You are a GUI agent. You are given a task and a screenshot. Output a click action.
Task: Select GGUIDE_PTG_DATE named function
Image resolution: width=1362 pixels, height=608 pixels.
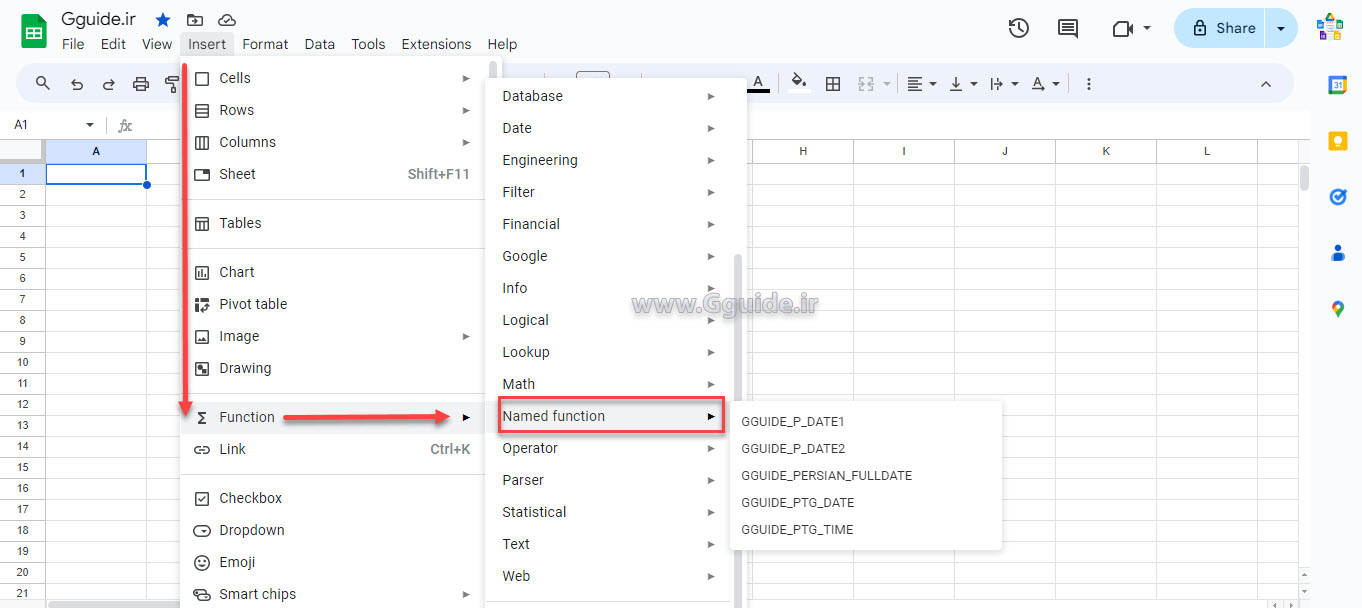click(799, 502)
